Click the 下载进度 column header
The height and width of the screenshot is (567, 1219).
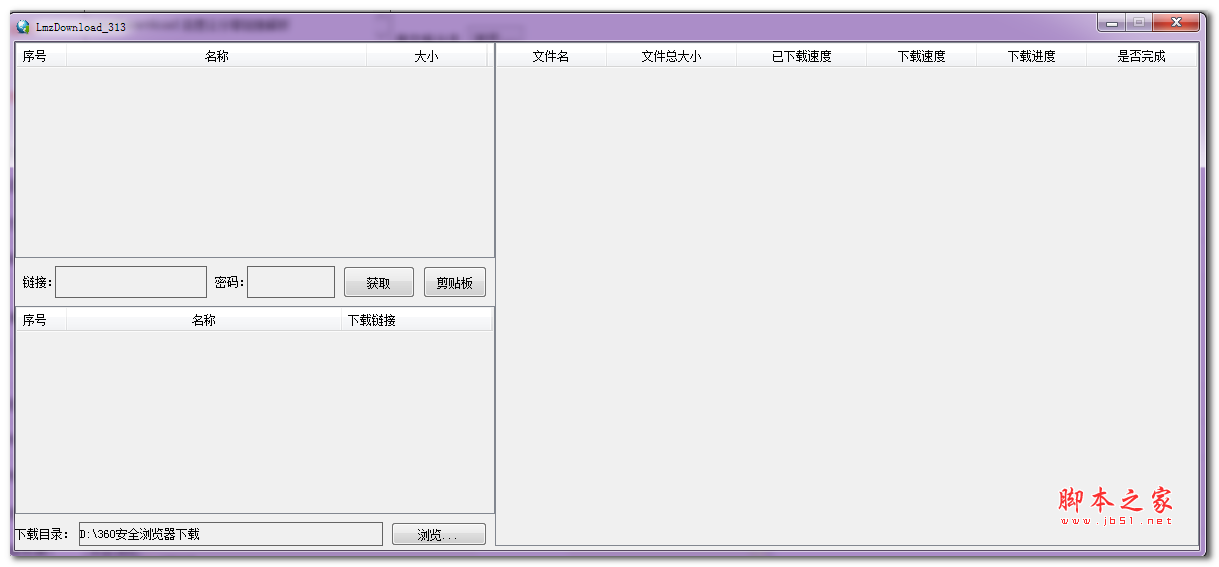(x=1032, y=57)
